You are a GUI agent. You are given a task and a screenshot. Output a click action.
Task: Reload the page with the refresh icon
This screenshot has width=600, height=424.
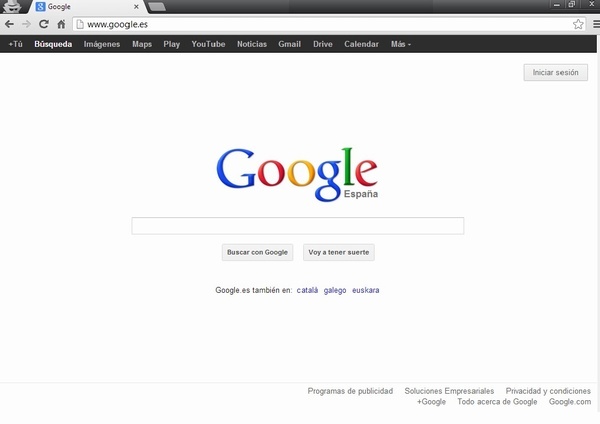pos(44,24)
